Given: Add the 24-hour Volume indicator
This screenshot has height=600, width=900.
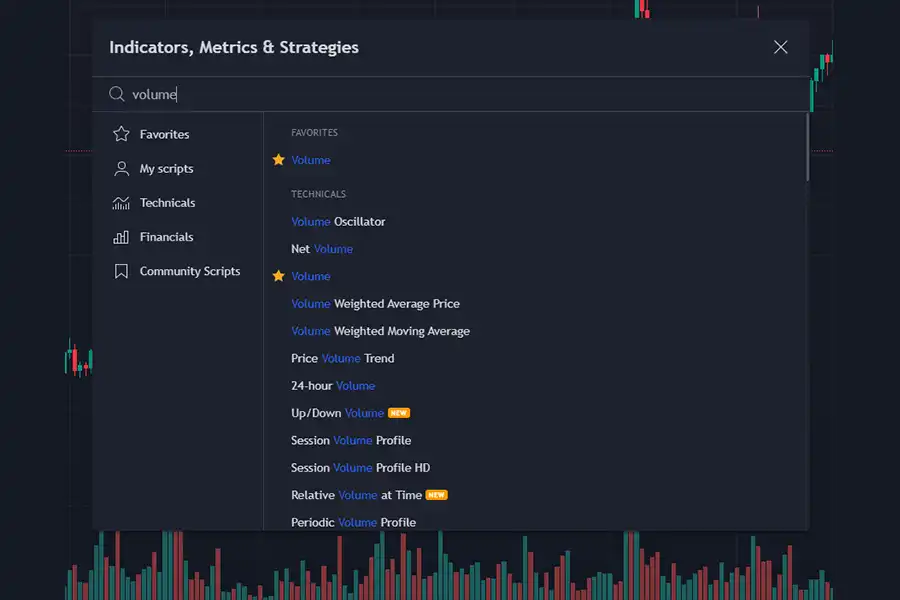Looking at the screenshot, I should point(333,386).
